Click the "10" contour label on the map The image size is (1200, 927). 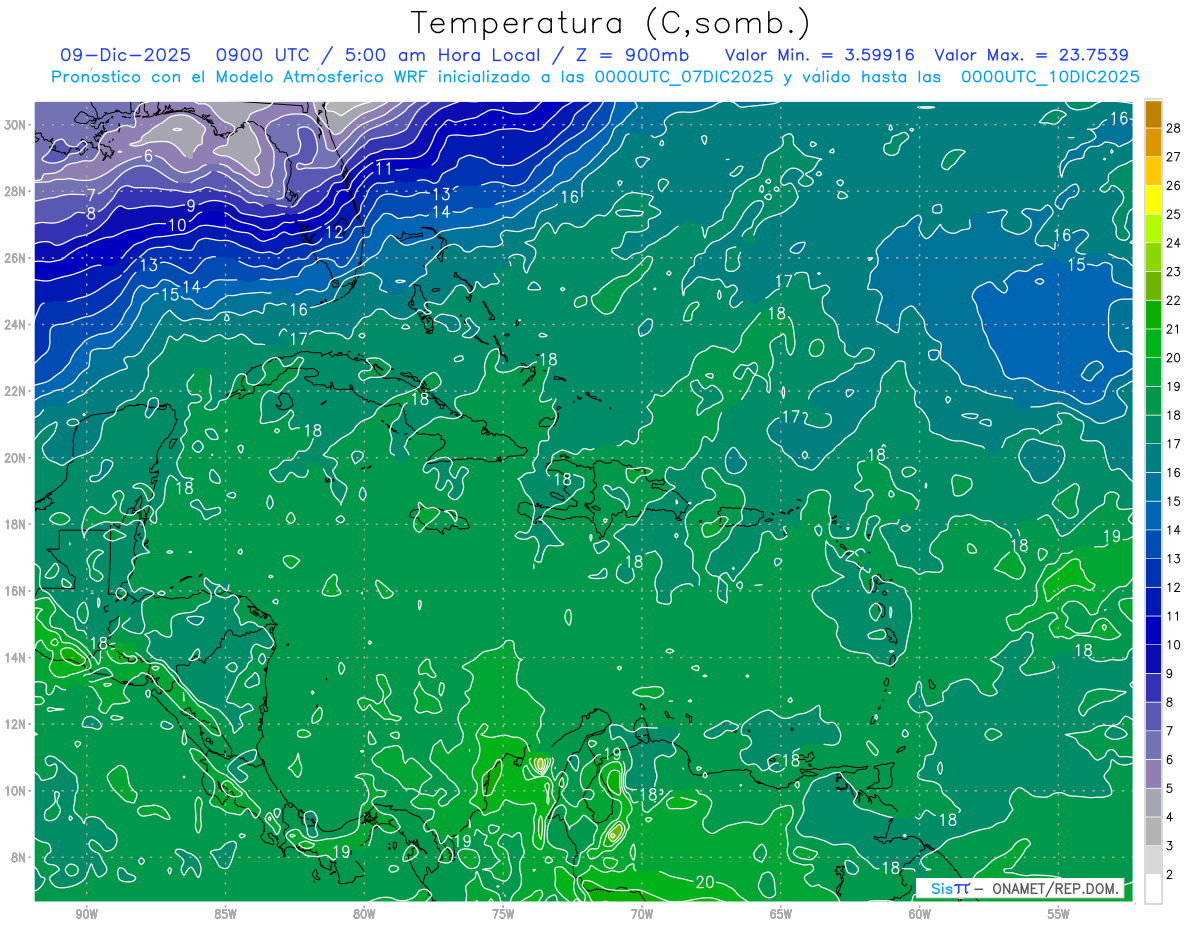[x=177, y=226]
